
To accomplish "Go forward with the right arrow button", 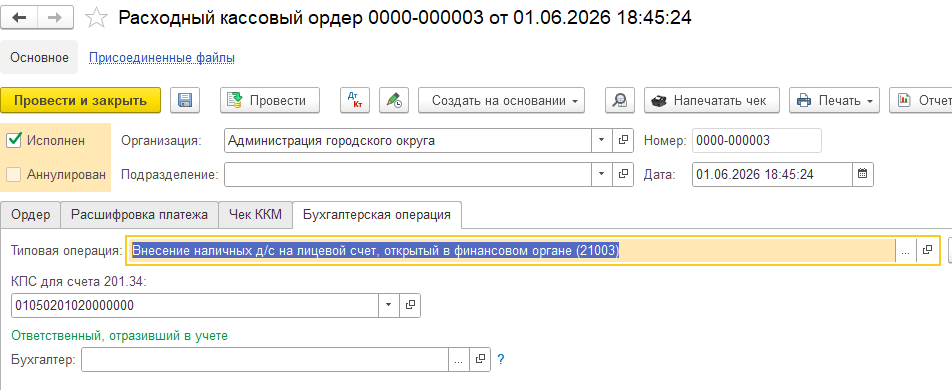I will pos(56,18).
